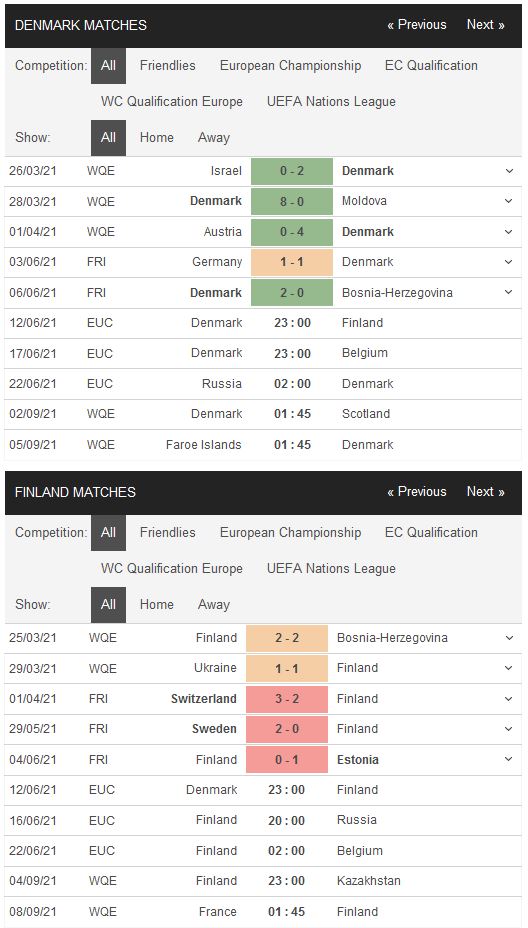This screenshot has height=928, width=528.
Task: Expand the Israel vs Denmark match row
Action: 509,171
